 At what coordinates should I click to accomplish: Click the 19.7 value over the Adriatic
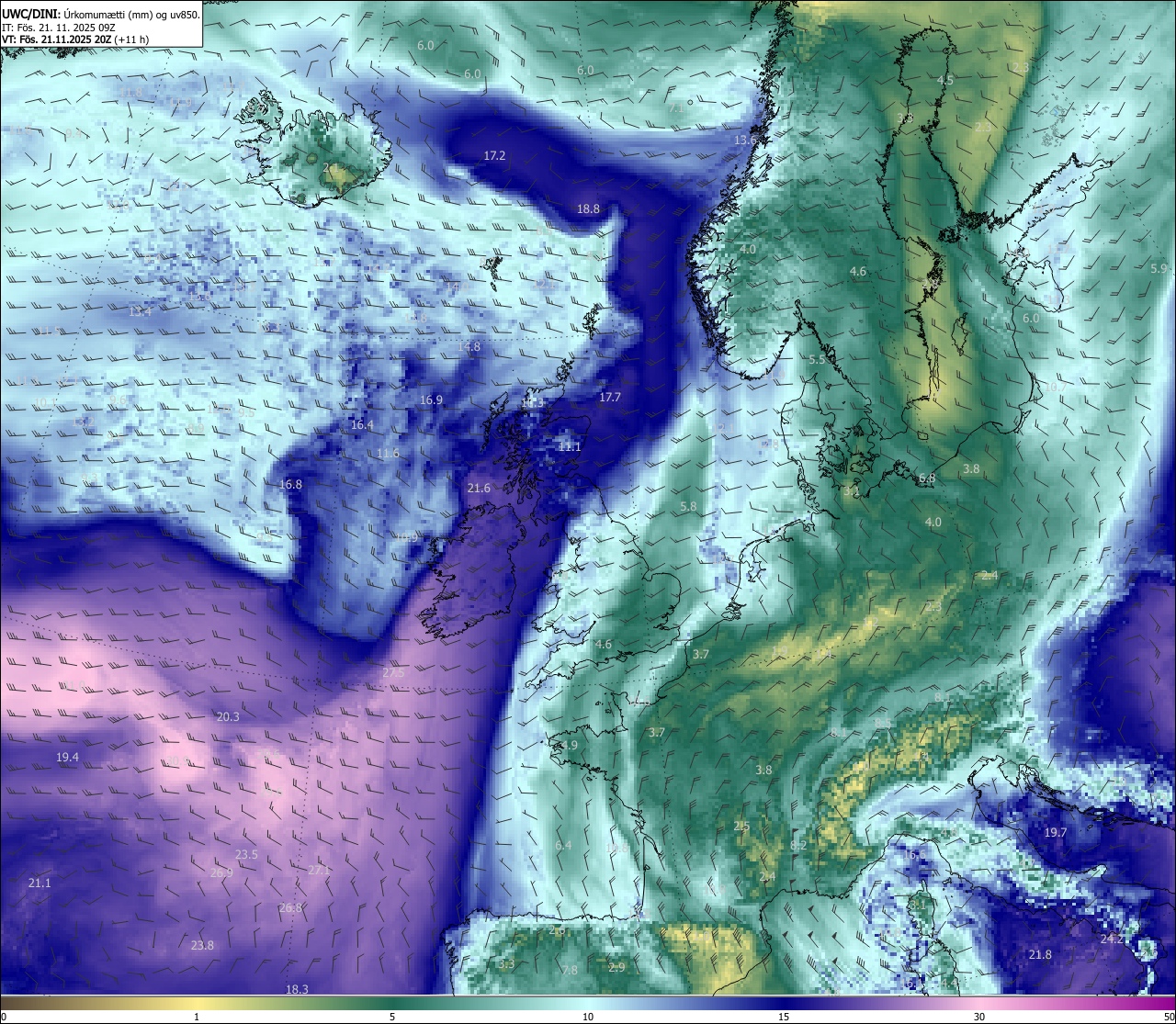tap(1056, 833)
